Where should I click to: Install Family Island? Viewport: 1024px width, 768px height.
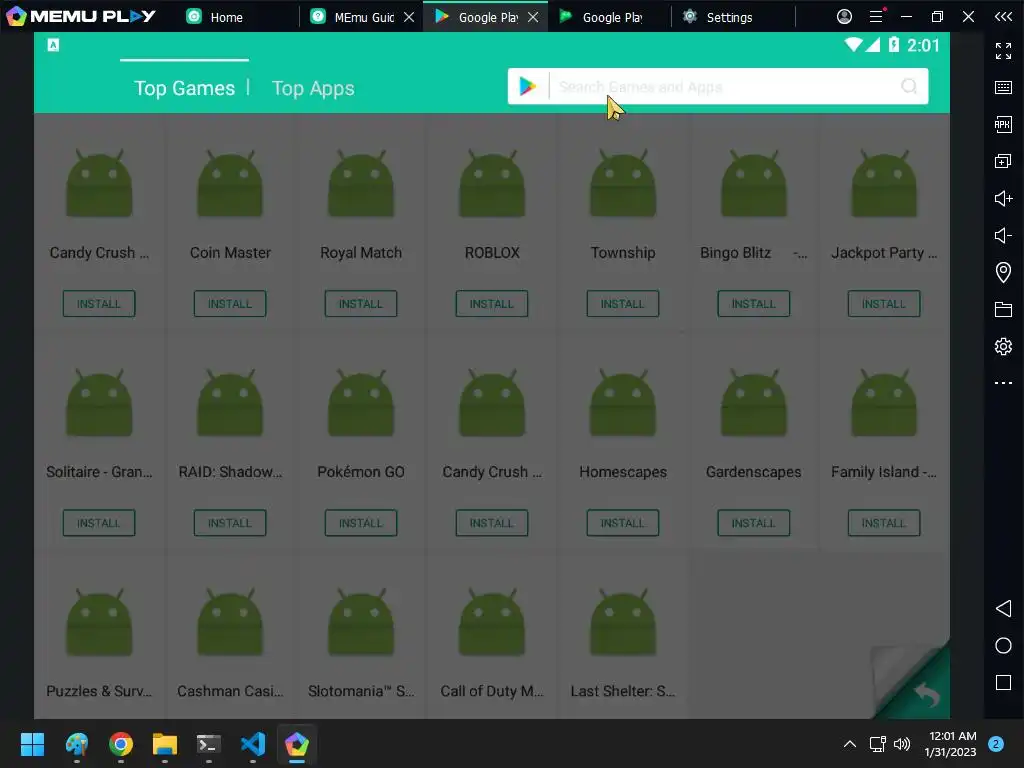(x=884, y=523)
